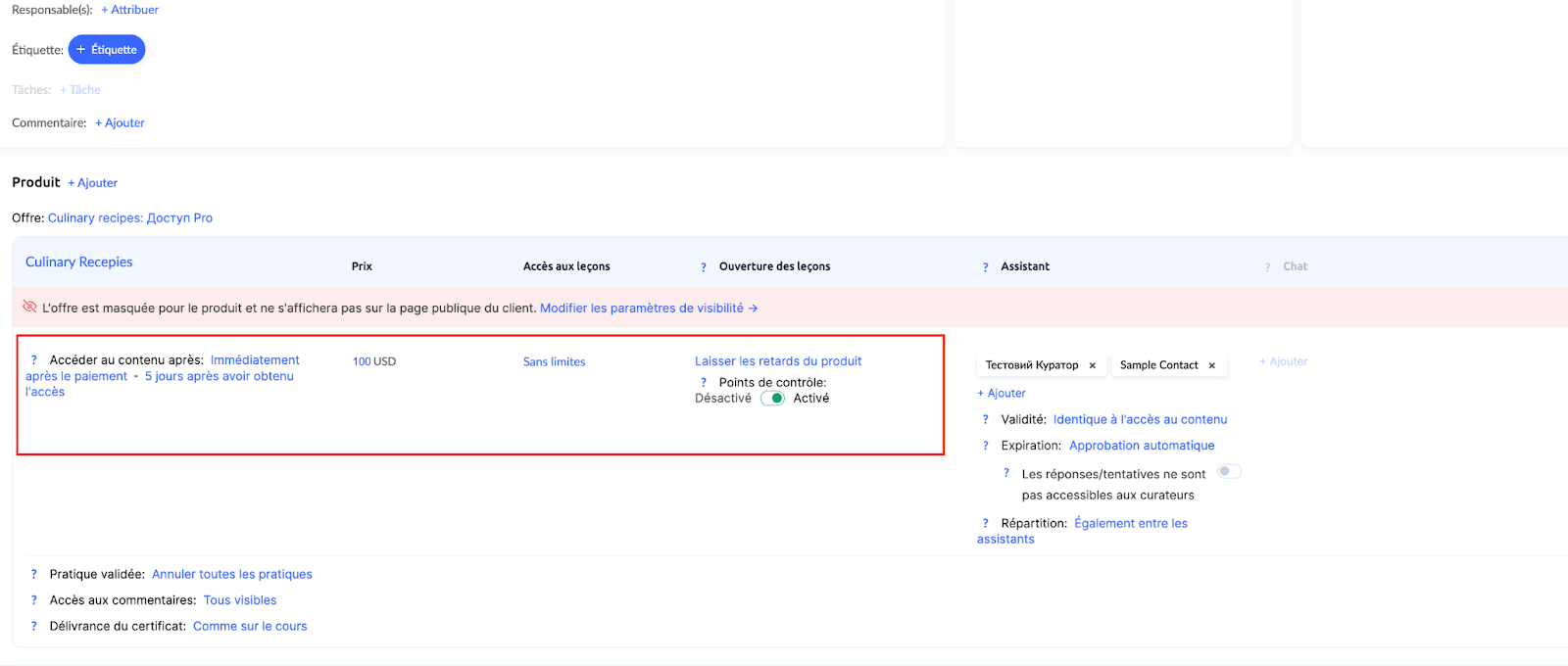Click Ajouter next to Produit heading

pyautogui.click(x=93, y=183)
